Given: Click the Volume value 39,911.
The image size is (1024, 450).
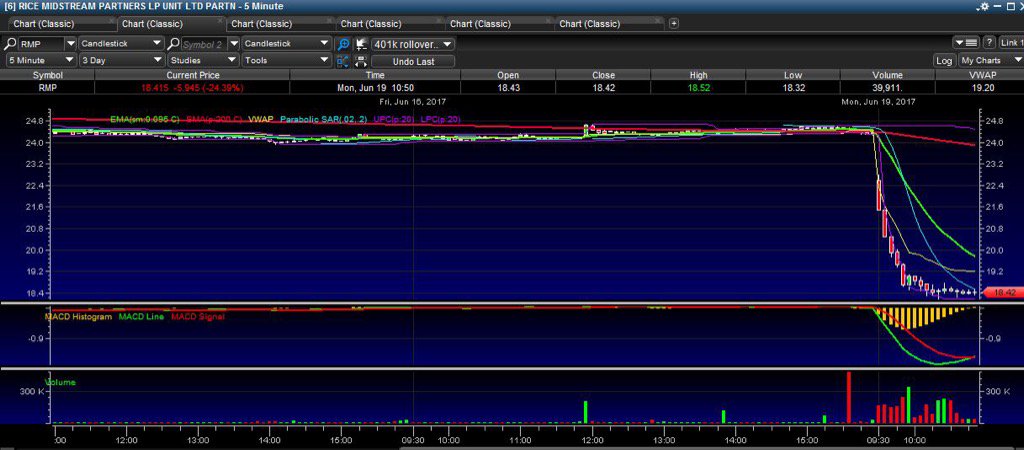Looking at the screenshot, I should pyautogui.click(x=887, y=87).
